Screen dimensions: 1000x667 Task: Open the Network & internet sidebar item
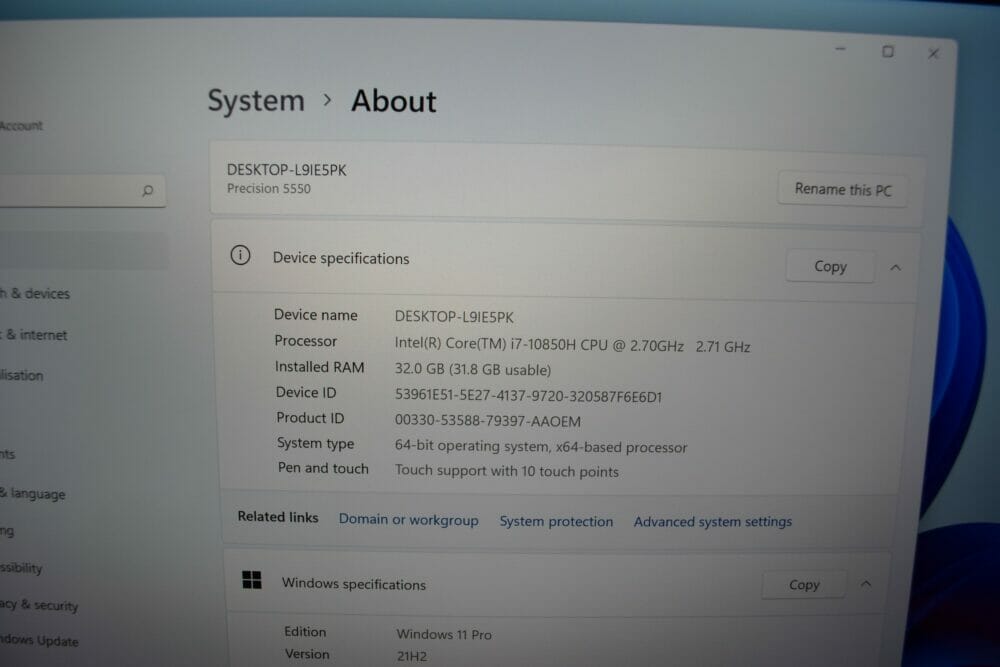pos(34,335)
